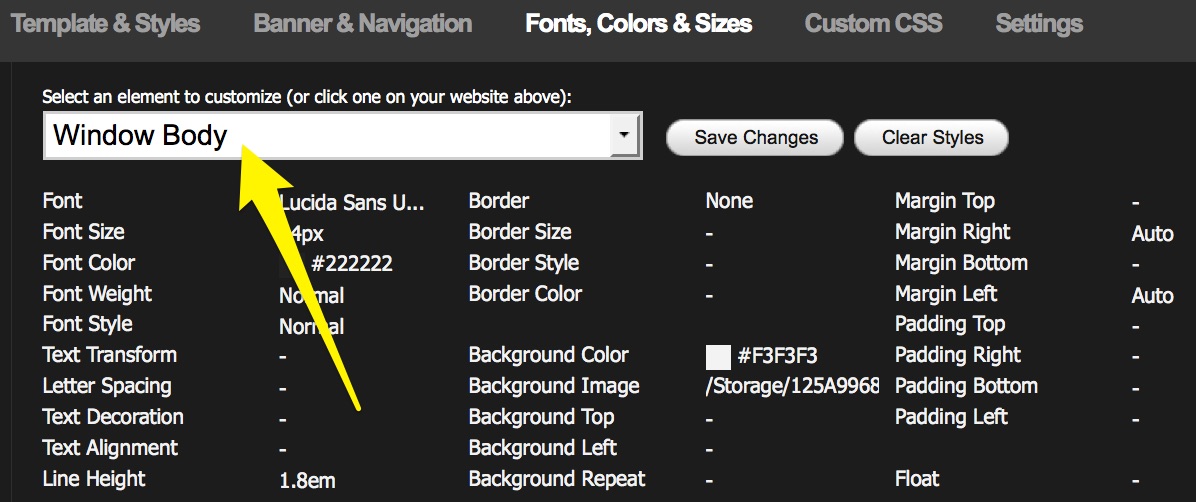Set the Background Repeat value
Image resolution: width=1196 pixels, height=502 pixels.
coord(709,480)
